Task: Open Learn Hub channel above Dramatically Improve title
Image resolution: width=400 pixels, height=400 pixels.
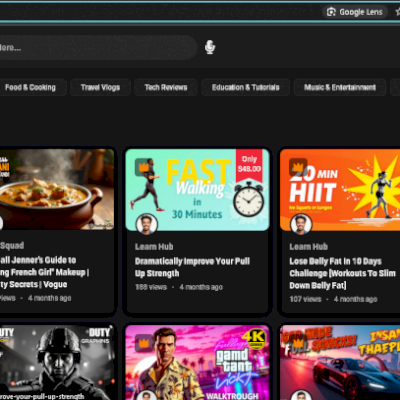Action: [x=154, y=247]
